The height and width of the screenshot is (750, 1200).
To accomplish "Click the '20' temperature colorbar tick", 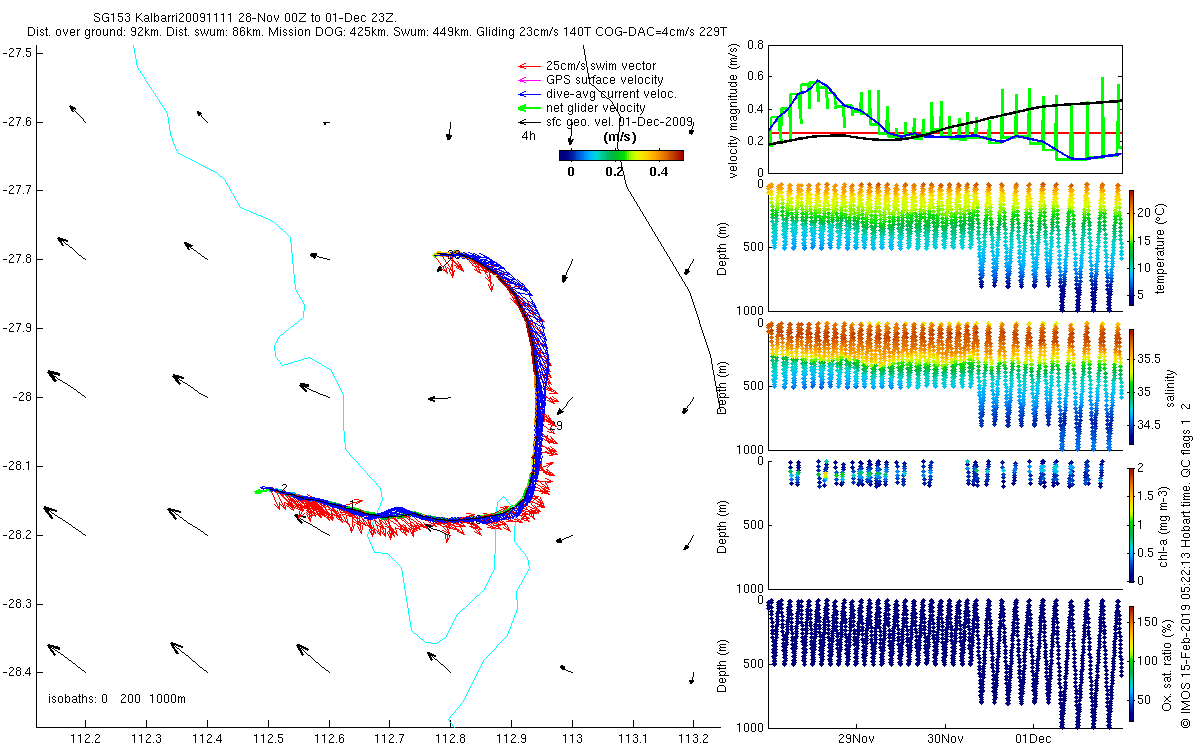I will pyautogui.click(x=1145, y=213).
